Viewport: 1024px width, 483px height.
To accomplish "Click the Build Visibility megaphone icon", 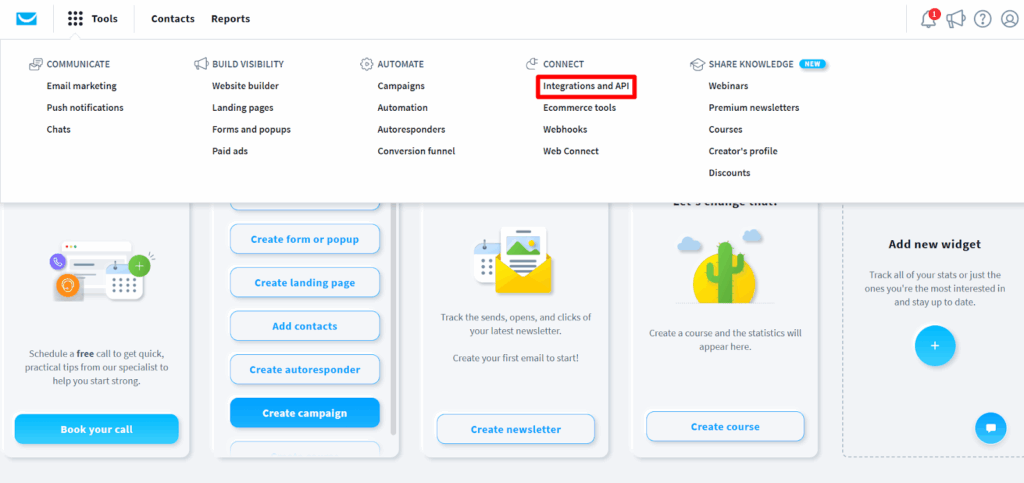I will pyautogui.click(x=201, y=64).
